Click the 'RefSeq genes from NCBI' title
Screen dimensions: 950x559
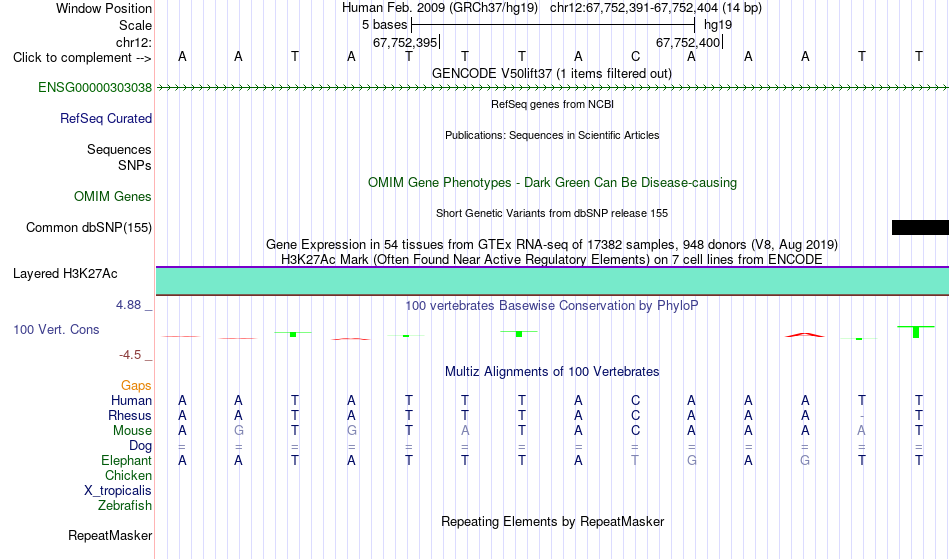pyautogui.click(x=552, y=104)
